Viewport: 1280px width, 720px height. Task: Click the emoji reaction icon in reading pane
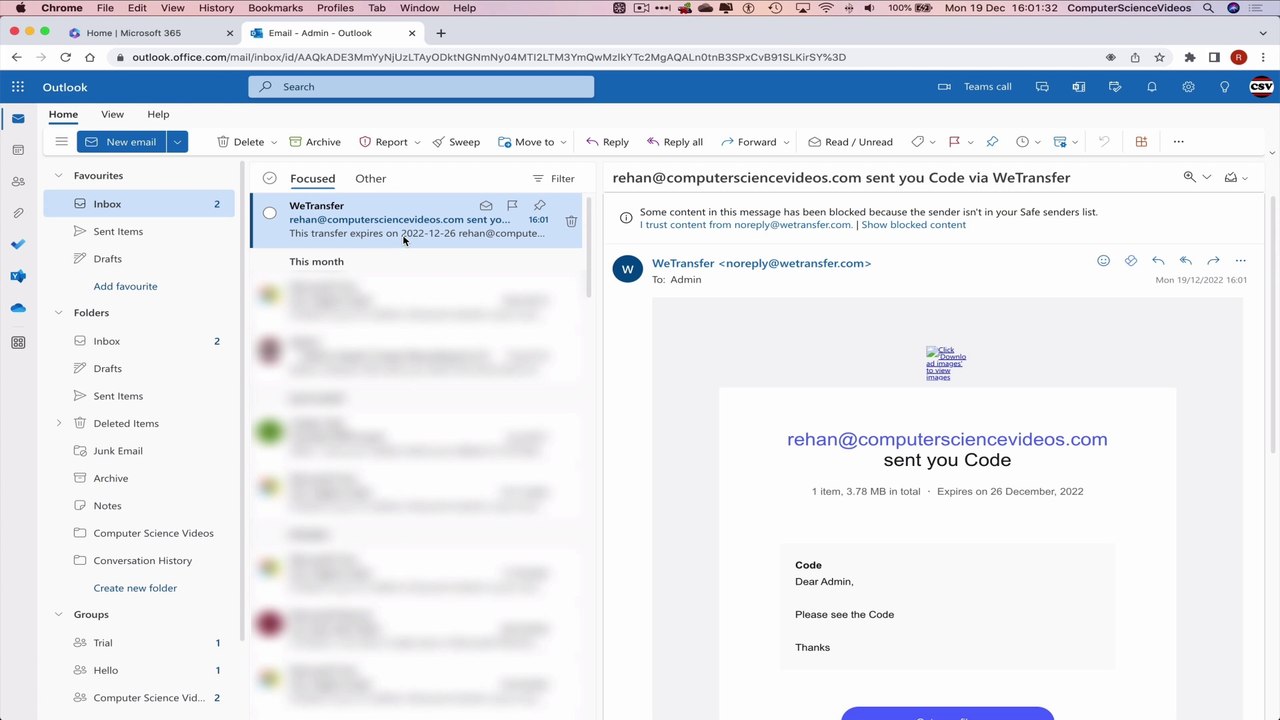(x=1103, y=261)
